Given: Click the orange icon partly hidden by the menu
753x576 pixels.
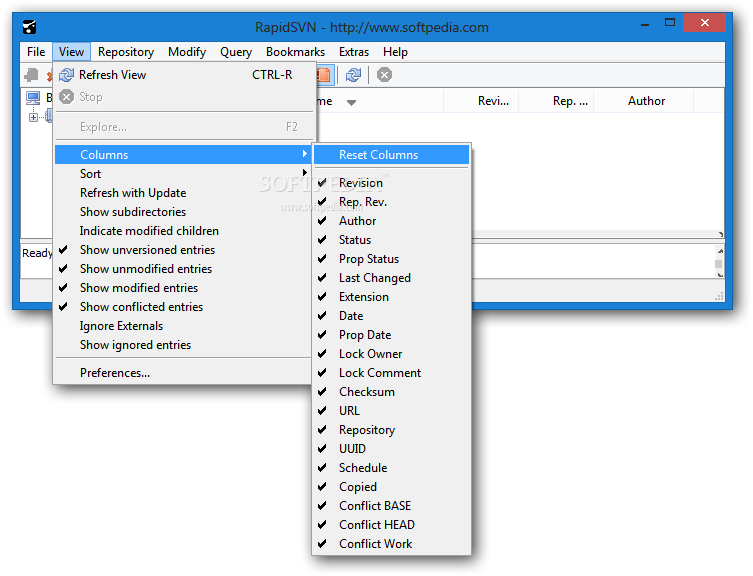Looking at the screenshot, I should click(x=324, y=75).
